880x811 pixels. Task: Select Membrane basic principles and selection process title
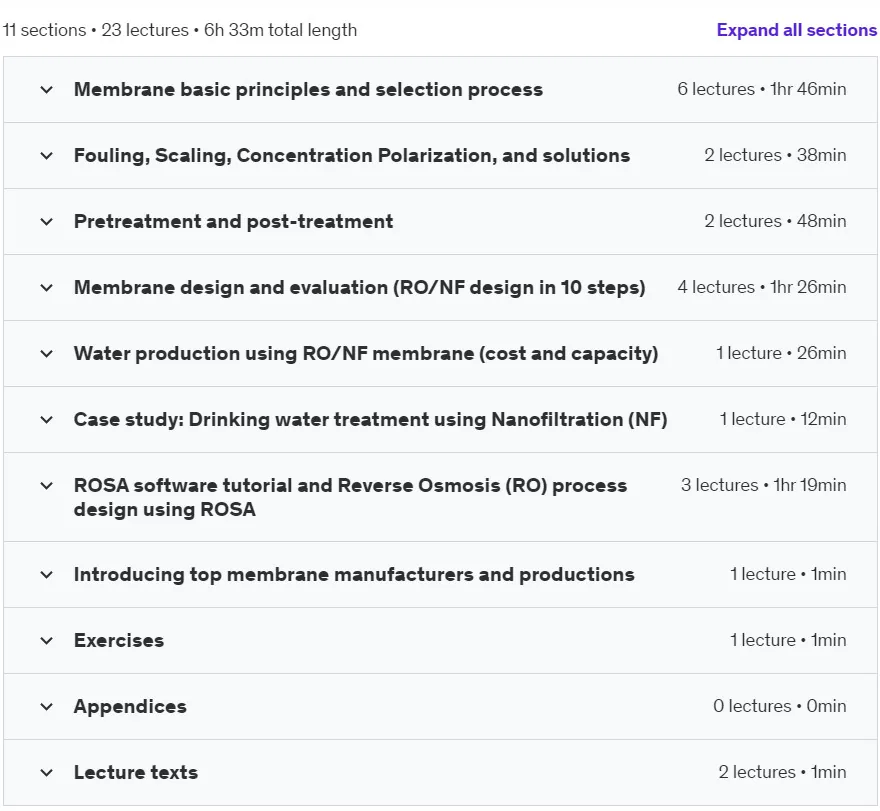[308, 90]
